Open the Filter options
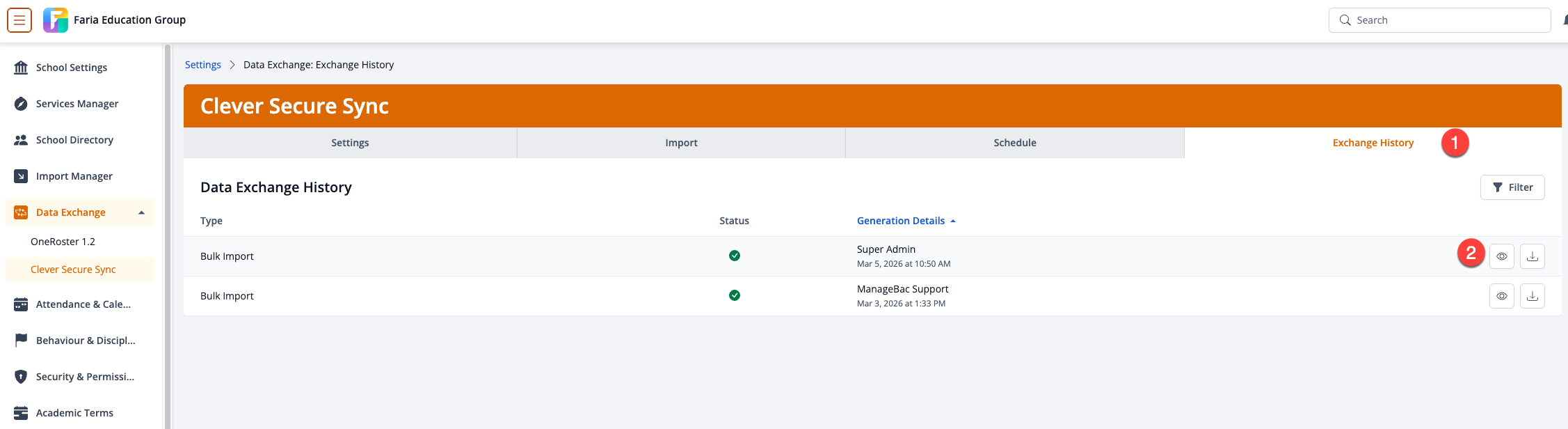This screenshot has width=1568, height=429. (1512, 187)
